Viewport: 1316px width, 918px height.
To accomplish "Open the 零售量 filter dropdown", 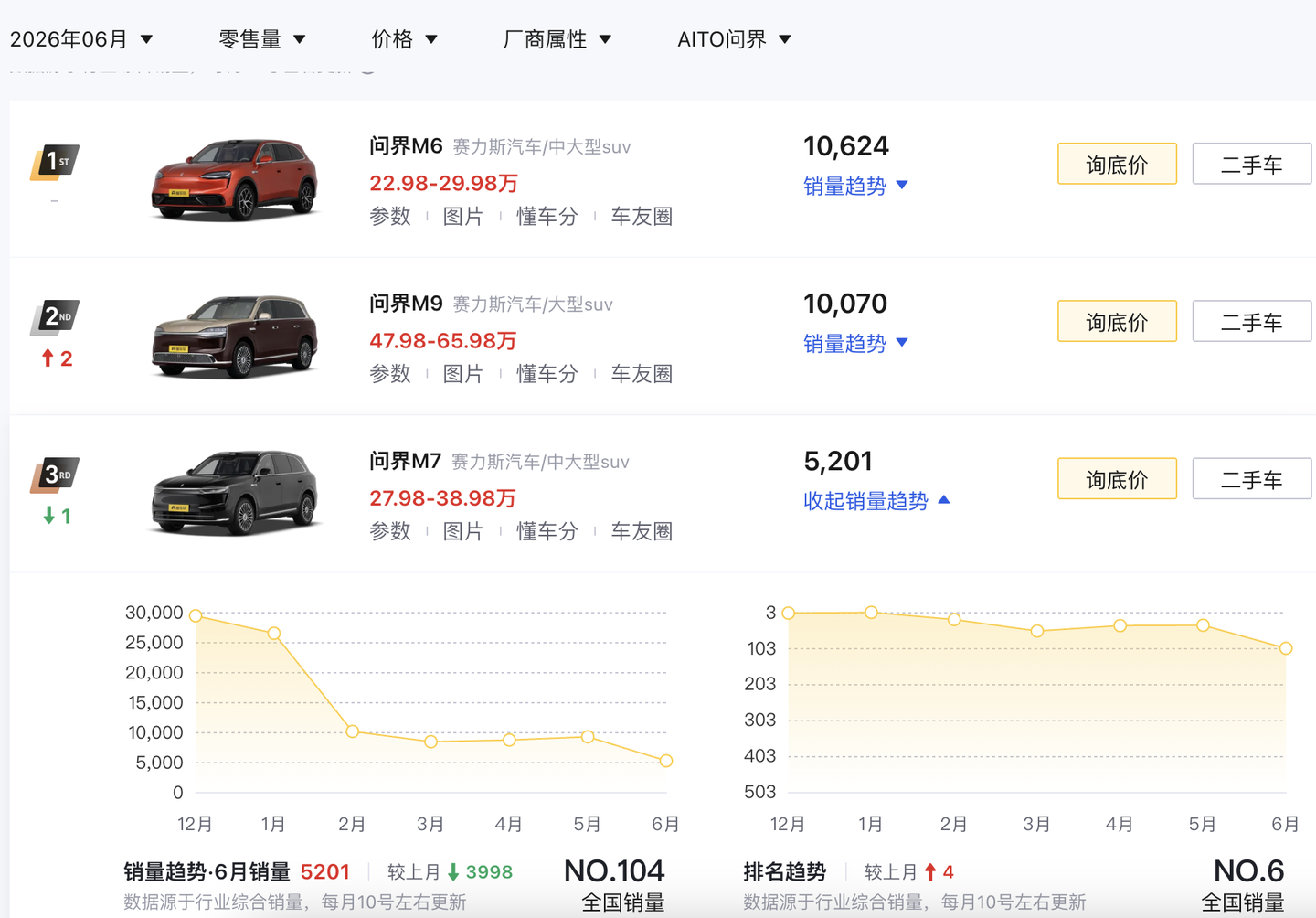I will click(x=262, y=39).
